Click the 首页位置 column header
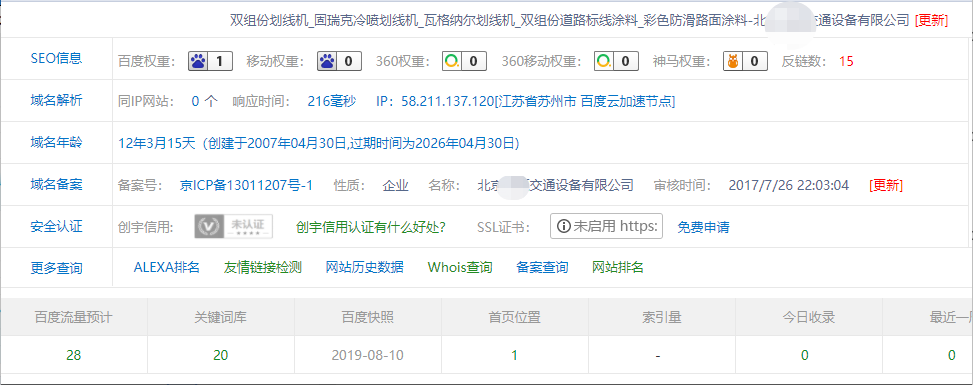Image resolution: width=973 pixels, height=385 pixels. tap(514, 318)
